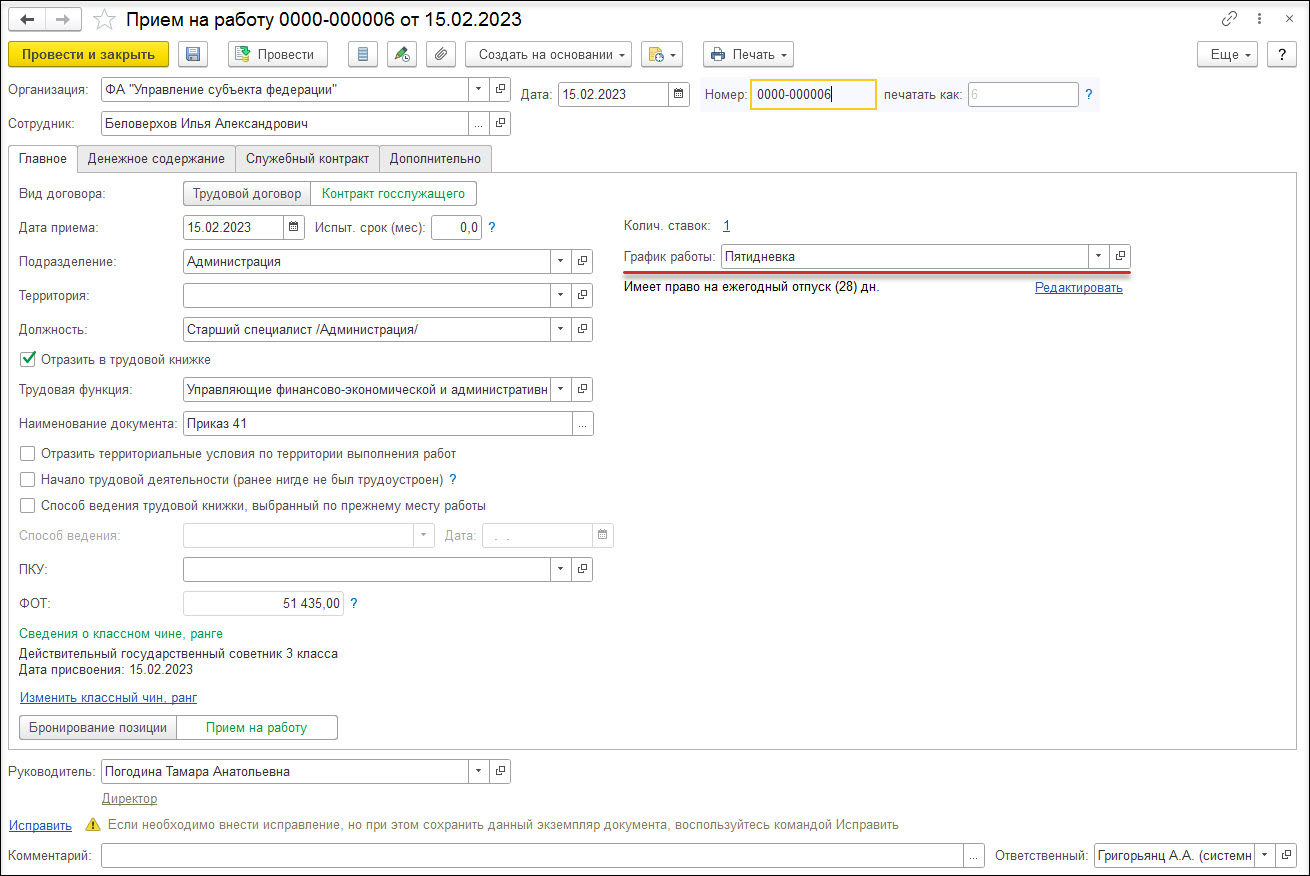Click help mark next to печатать как

[1089, 95]
